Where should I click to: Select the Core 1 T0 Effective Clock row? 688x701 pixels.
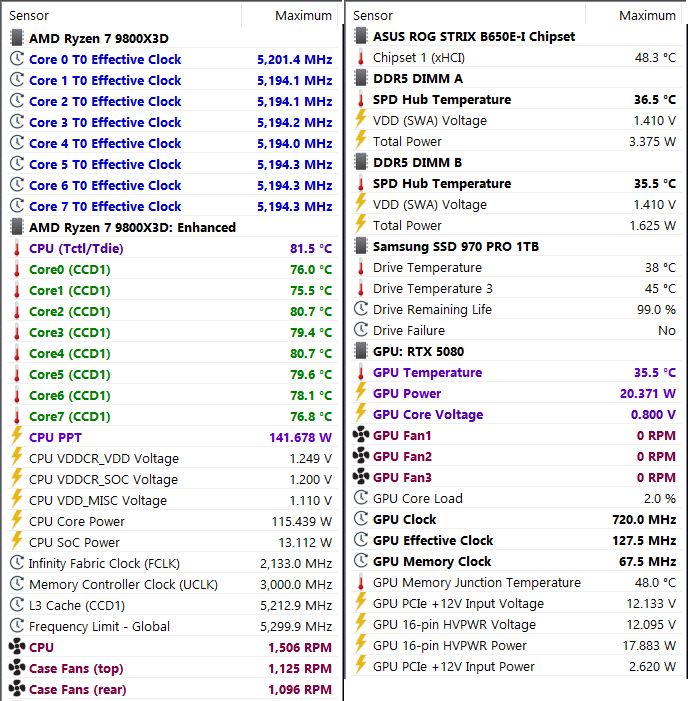[173, 80]
